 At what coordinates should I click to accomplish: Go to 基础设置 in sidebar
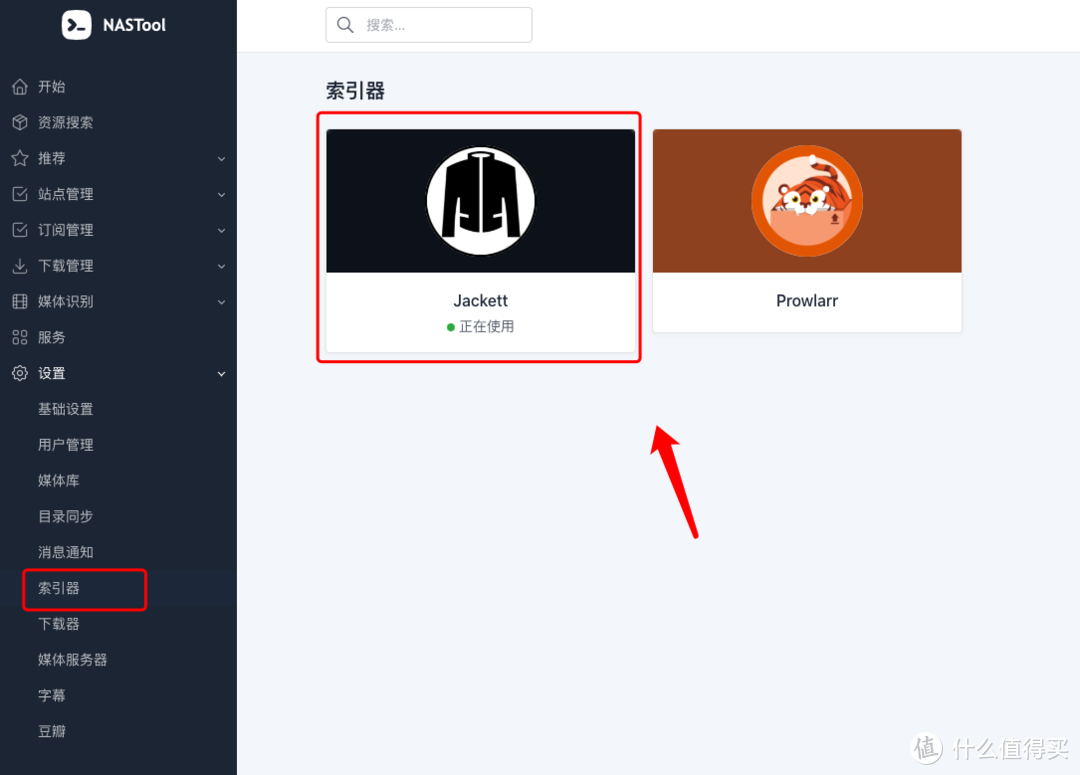[66, 409]
